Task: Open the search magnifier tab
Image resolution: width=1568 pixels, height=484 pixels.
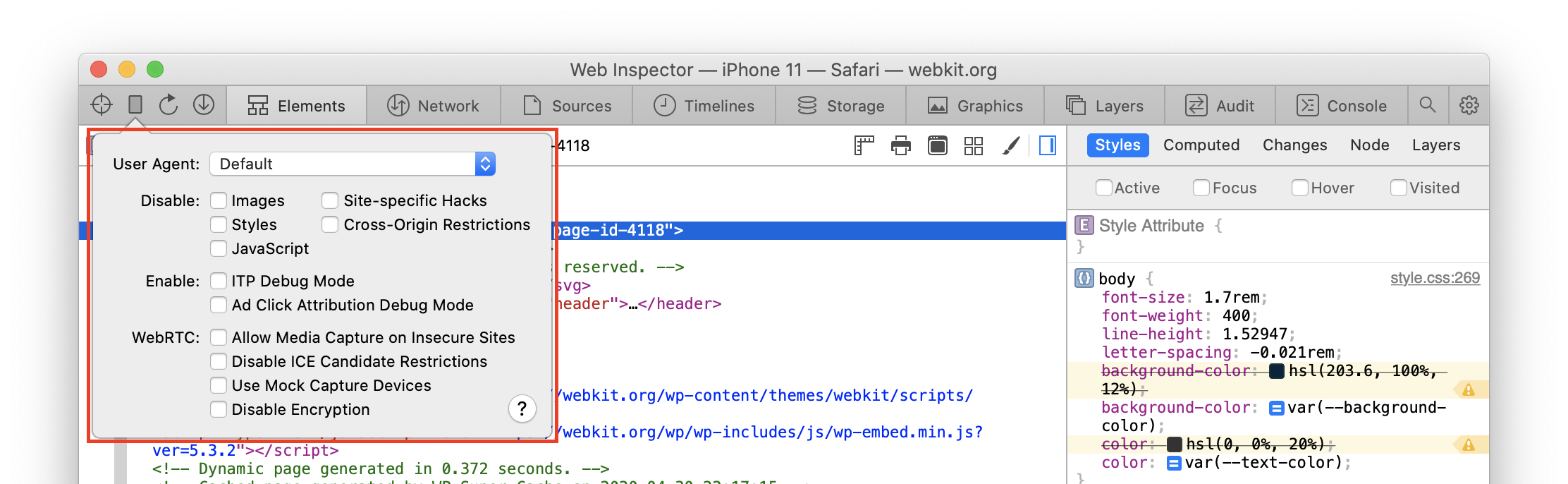Action: click(x=1428, y=105)
